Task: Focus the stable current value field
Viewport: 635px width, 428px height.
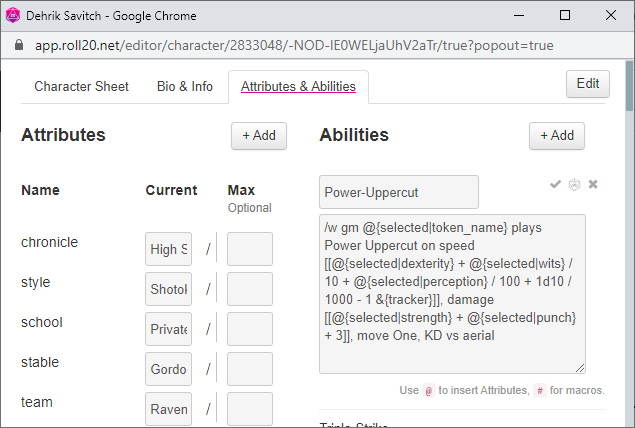Action: tap(168, 369)
